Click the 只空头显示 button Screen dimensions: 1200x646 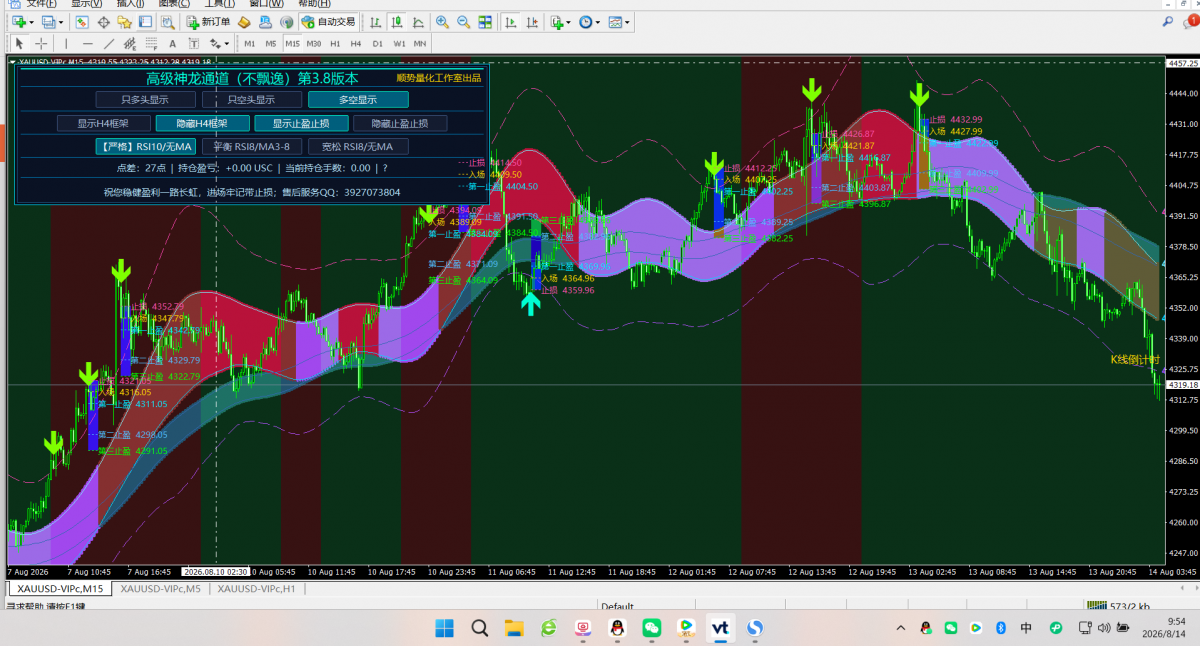click(x=251, y=99)
